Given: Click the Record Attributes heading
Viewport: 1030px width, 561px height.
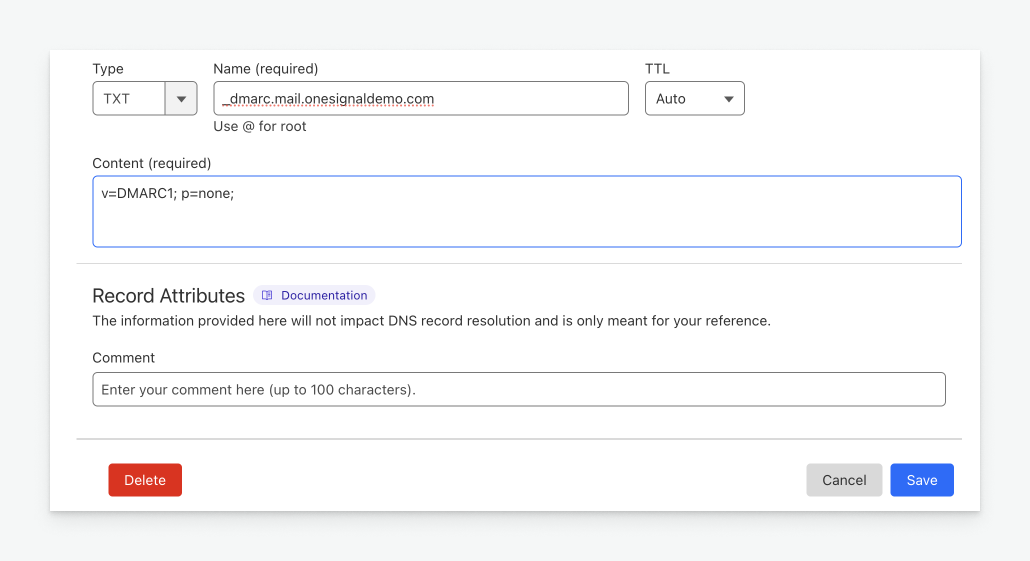Looking at the screenshot, I should pyautogui.click(x=168, y=295).
